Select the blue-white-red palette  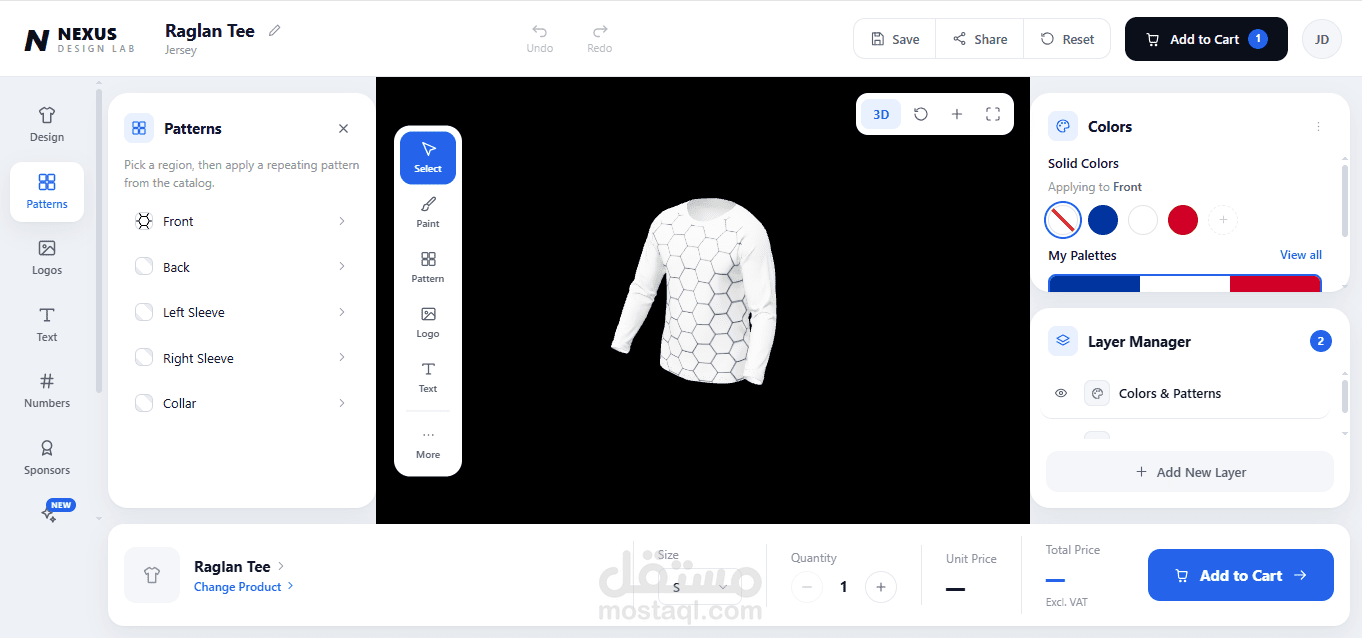[x=1185, y=283]
